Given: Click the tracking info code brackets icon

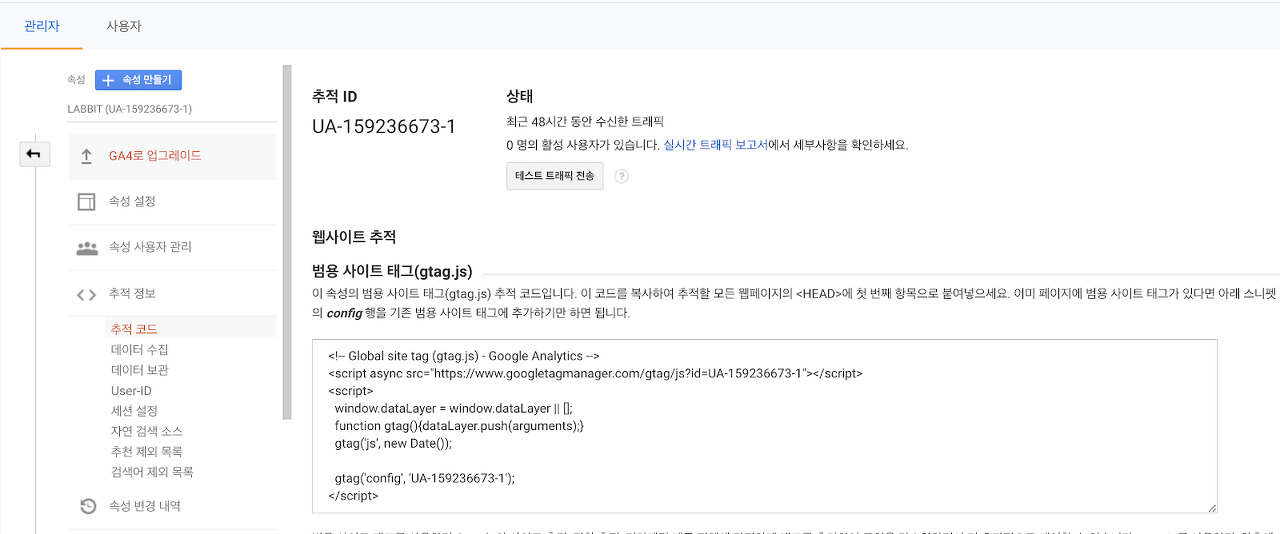Looking at the screenshot, I should click(x=87, y=294).
